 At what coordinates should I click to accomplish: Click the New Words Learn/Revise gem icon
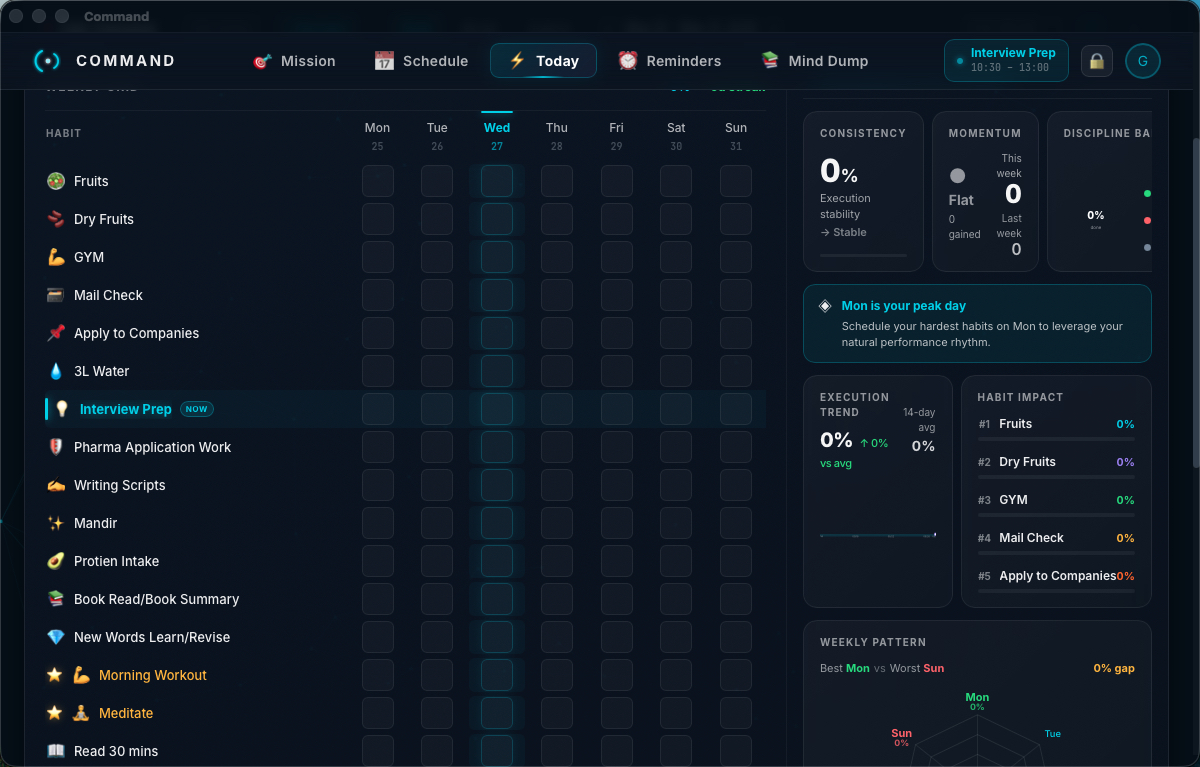(56, 637)
